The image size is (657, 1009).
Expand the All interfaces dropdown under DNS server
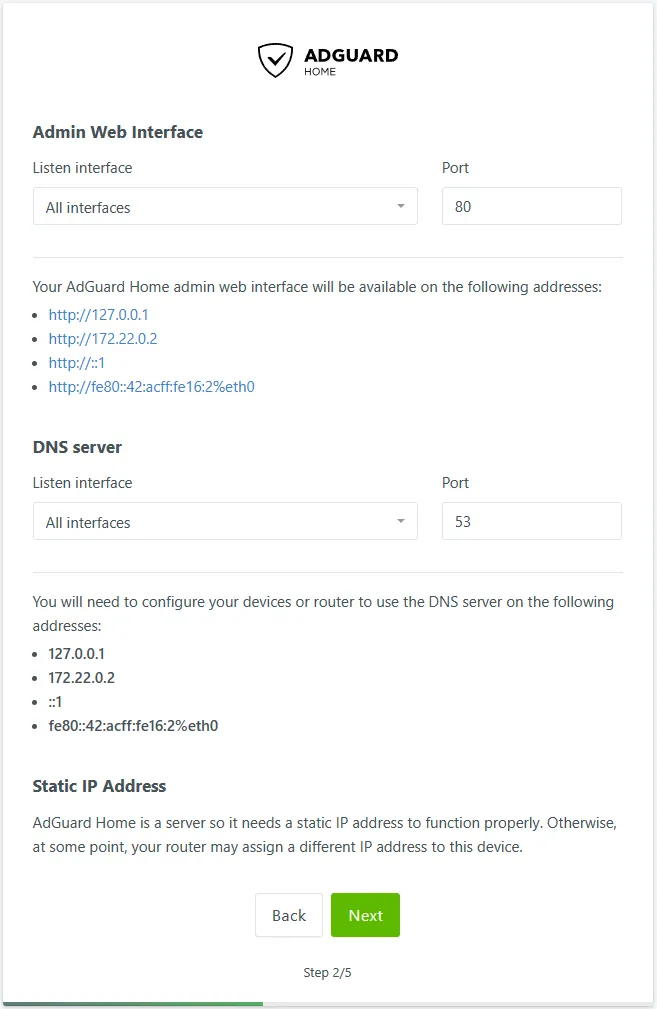[x=225, y=521]
